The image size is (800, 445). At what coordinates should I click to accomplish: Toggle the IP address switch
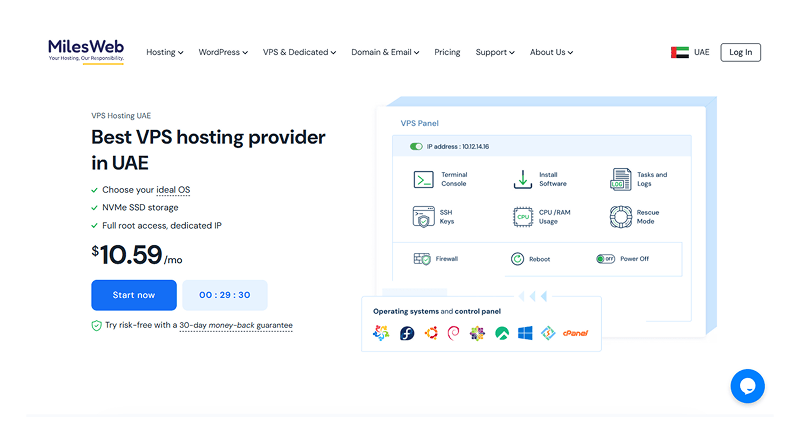tap(416, 146)
